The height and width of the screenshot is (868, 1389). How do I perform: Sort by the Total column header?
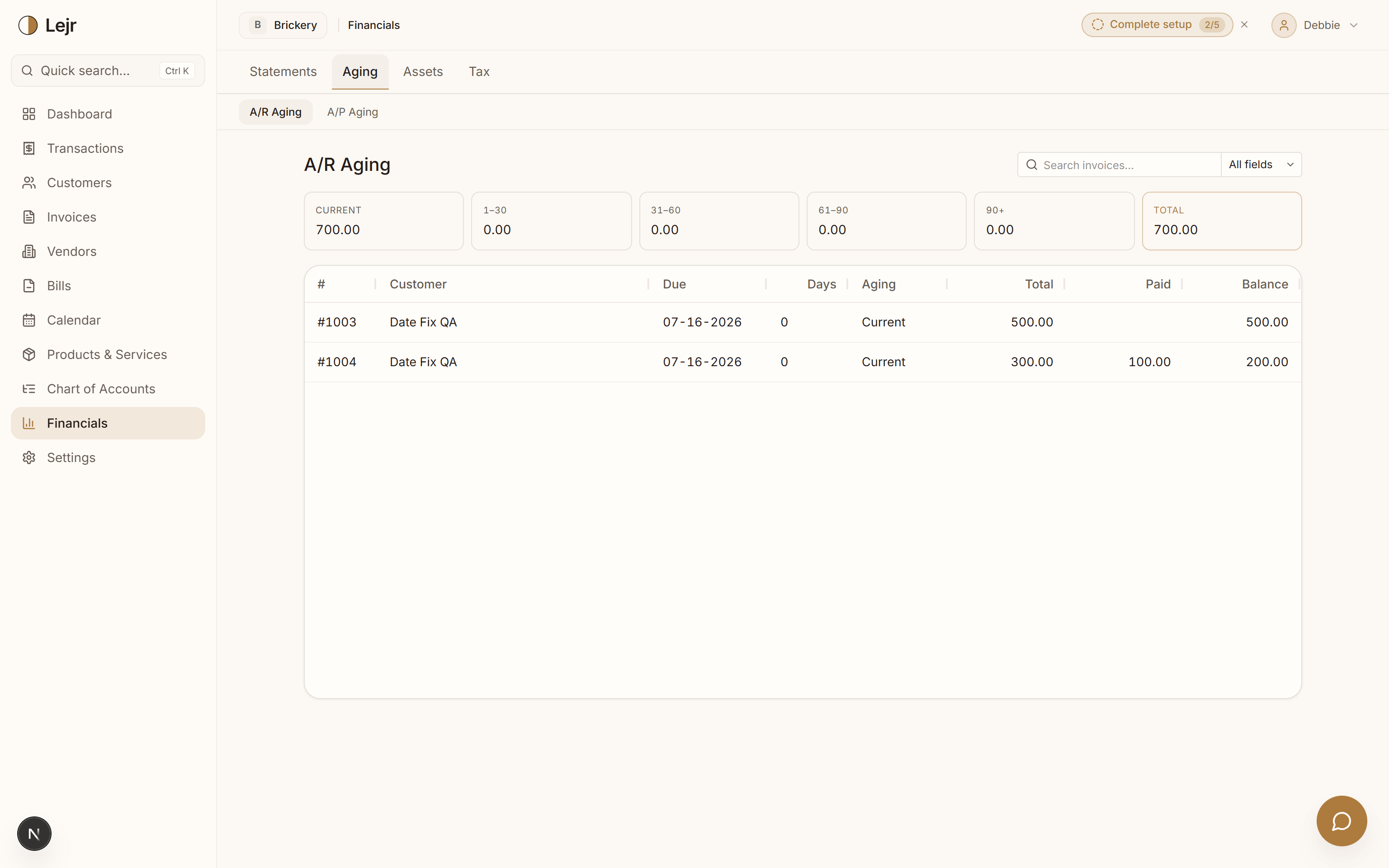(1039, 284)
